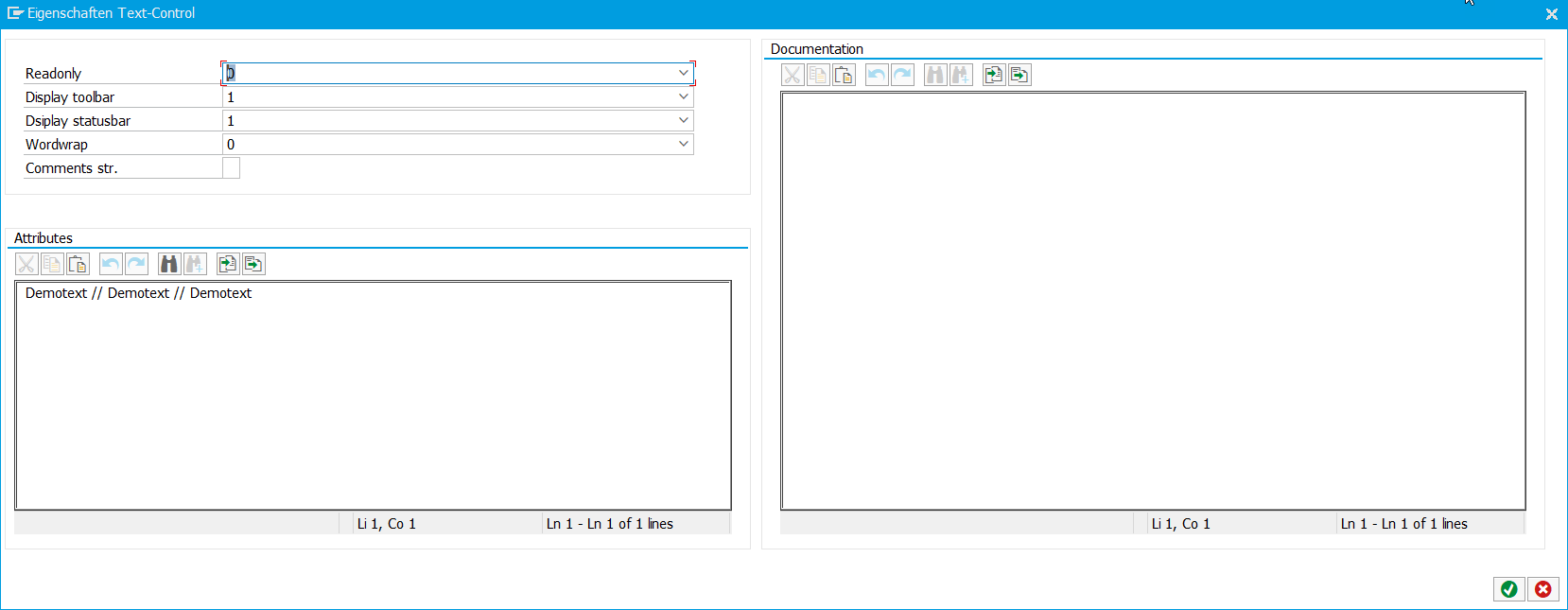Expand the Readonly dropdown list
Image resolution: width=1568 pixels, height=610 pixels.
684,73
